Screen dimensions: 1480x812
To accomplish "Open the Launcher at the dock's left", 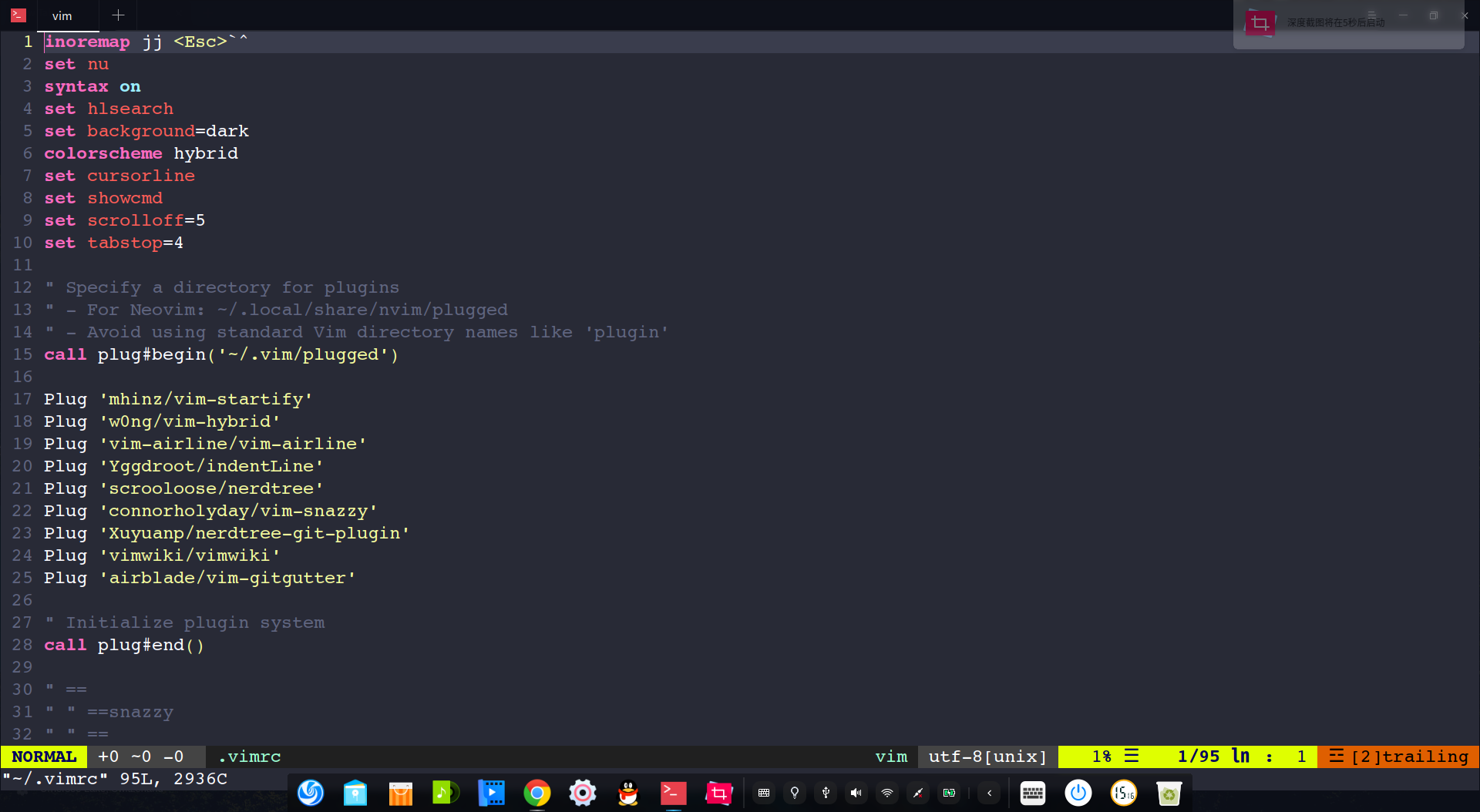I will point(310,793).
